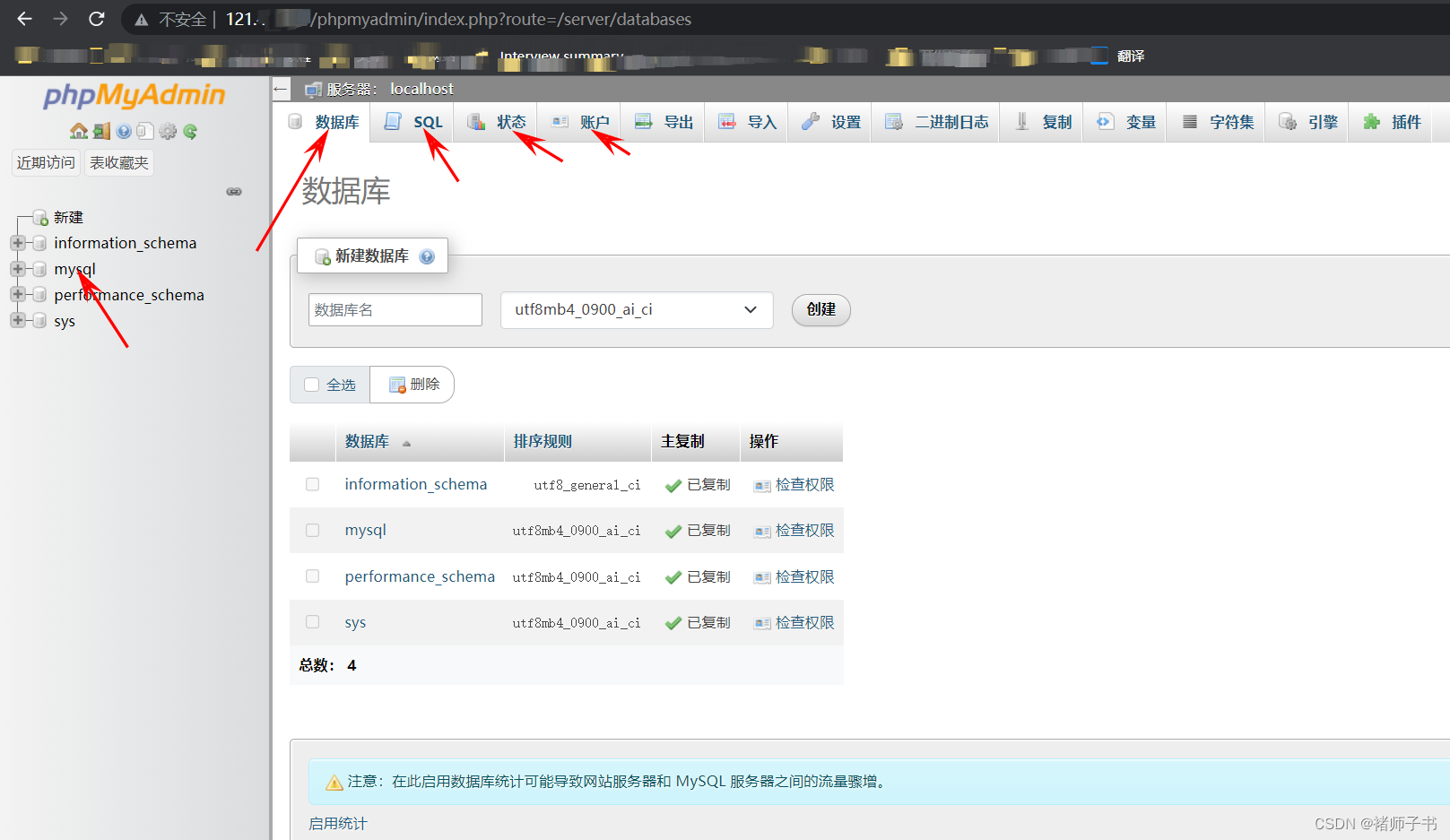This screenshot has height=840, width=1450.
Task: Open the 引擎 tab
Action: click(x=1308, y=122)
